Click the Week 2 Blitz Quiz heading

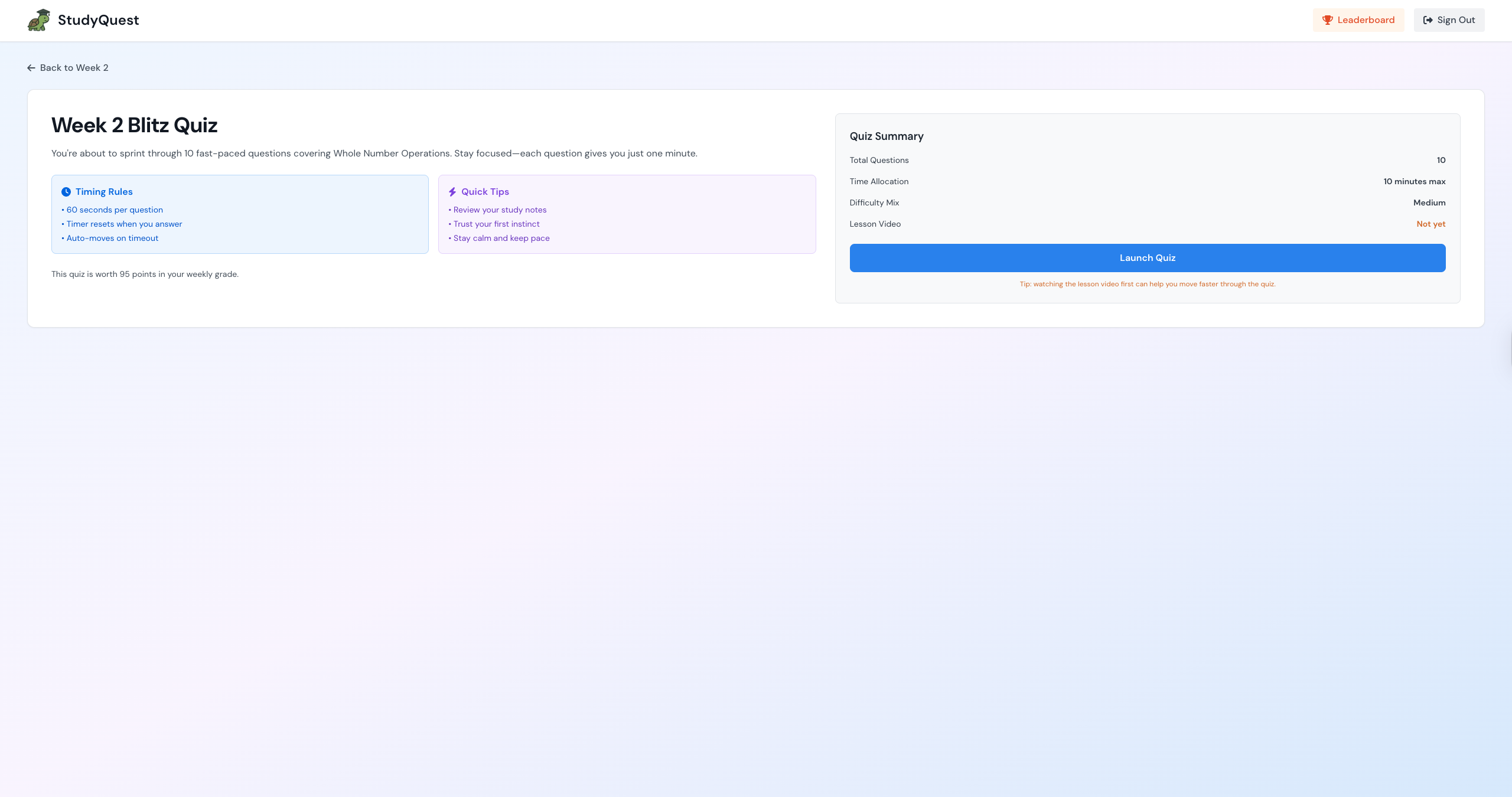click(134, 125)
